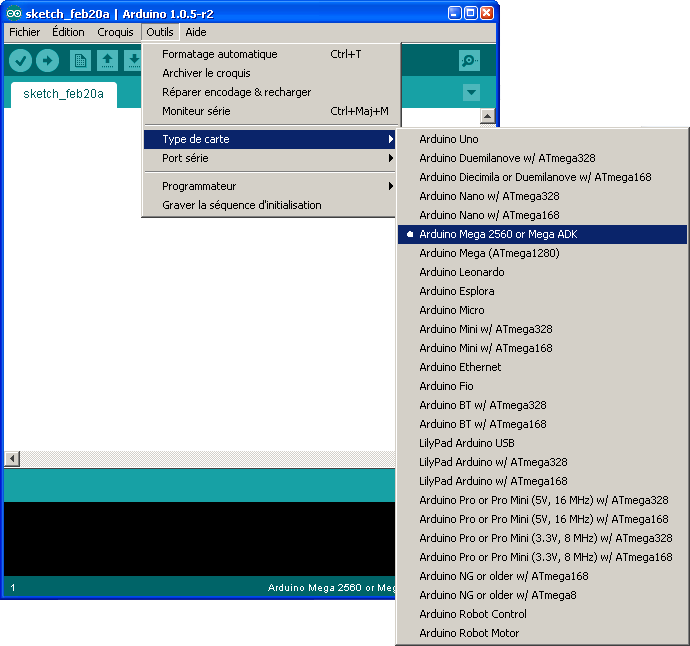This screenshot has height=646, width=690.
Task: Click the Arduino logo in the title bar
Action: pyautogui.click(x=14, y=14)
